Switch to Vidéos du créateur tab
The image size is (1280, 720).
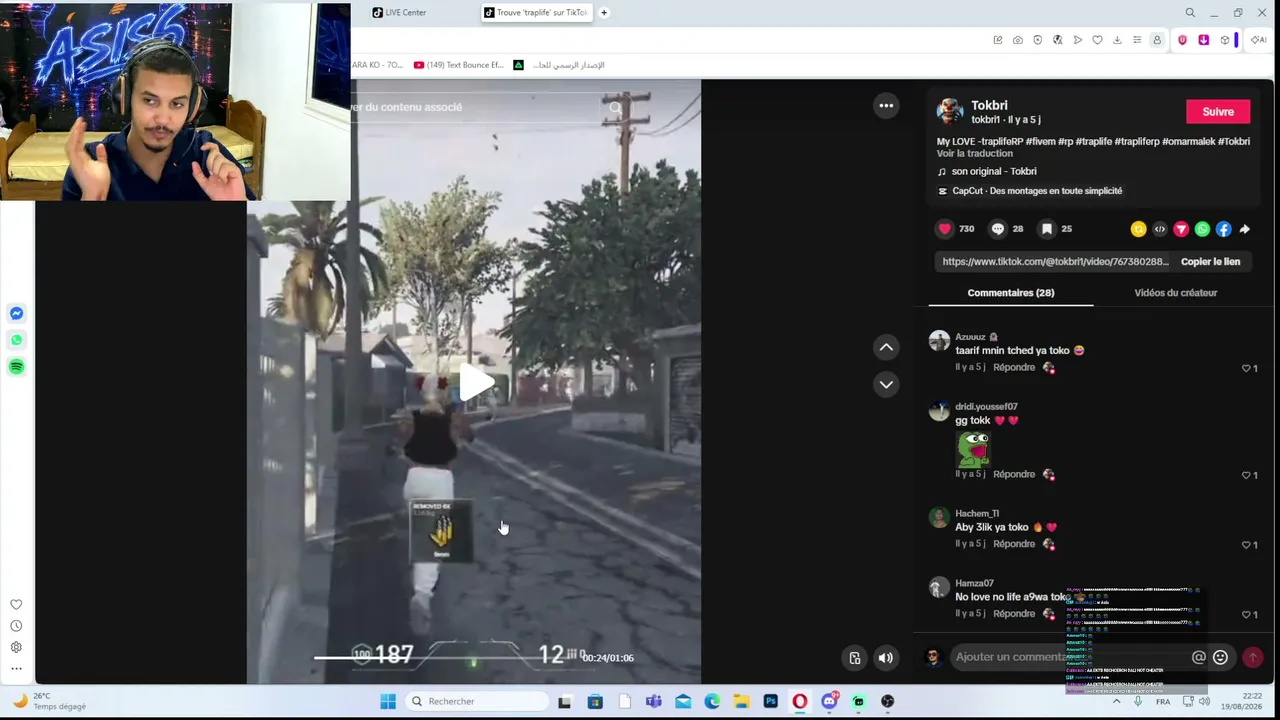click(1175, 293)
